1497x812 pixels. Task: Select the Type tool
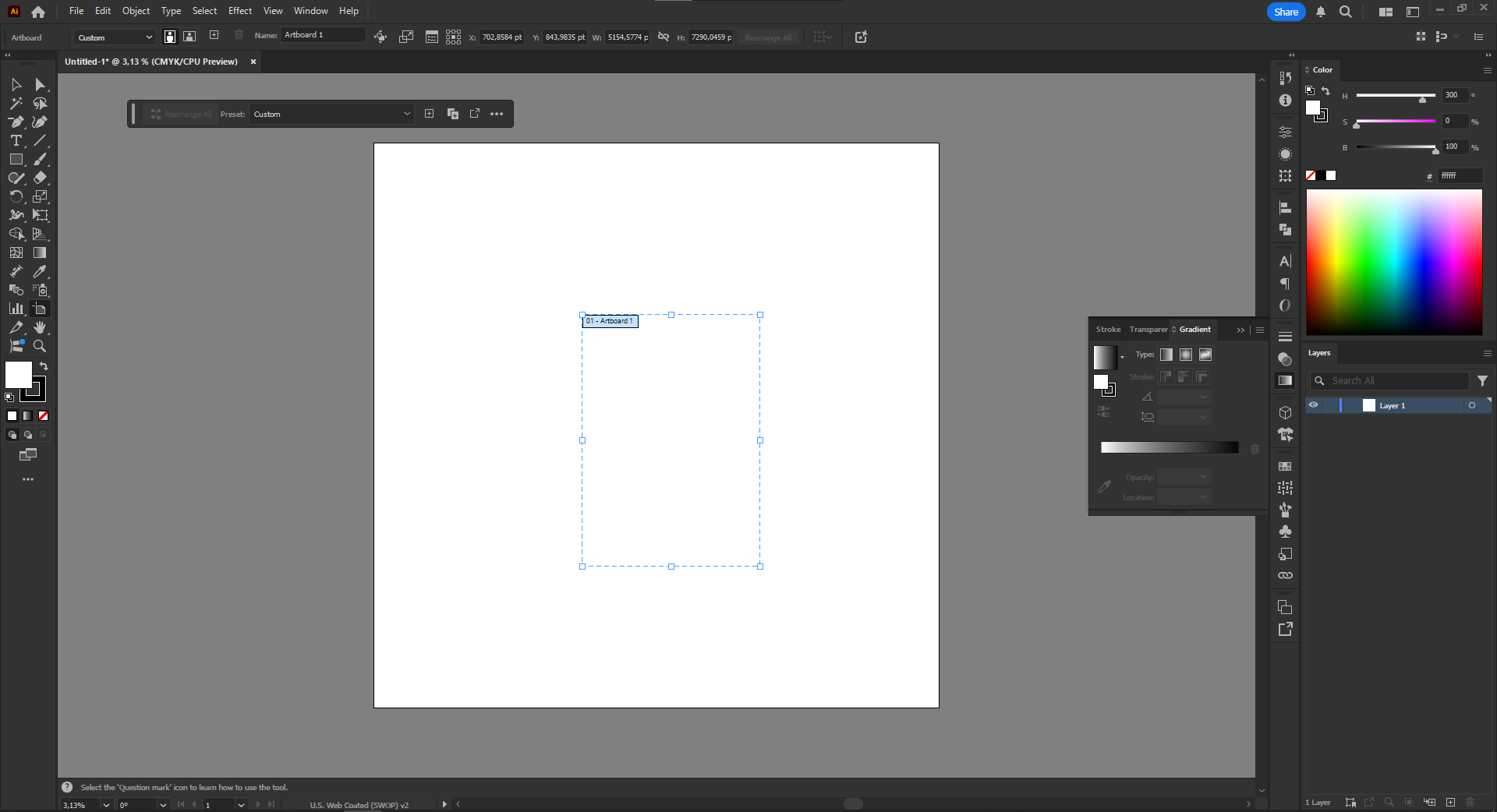coord(16,140)
